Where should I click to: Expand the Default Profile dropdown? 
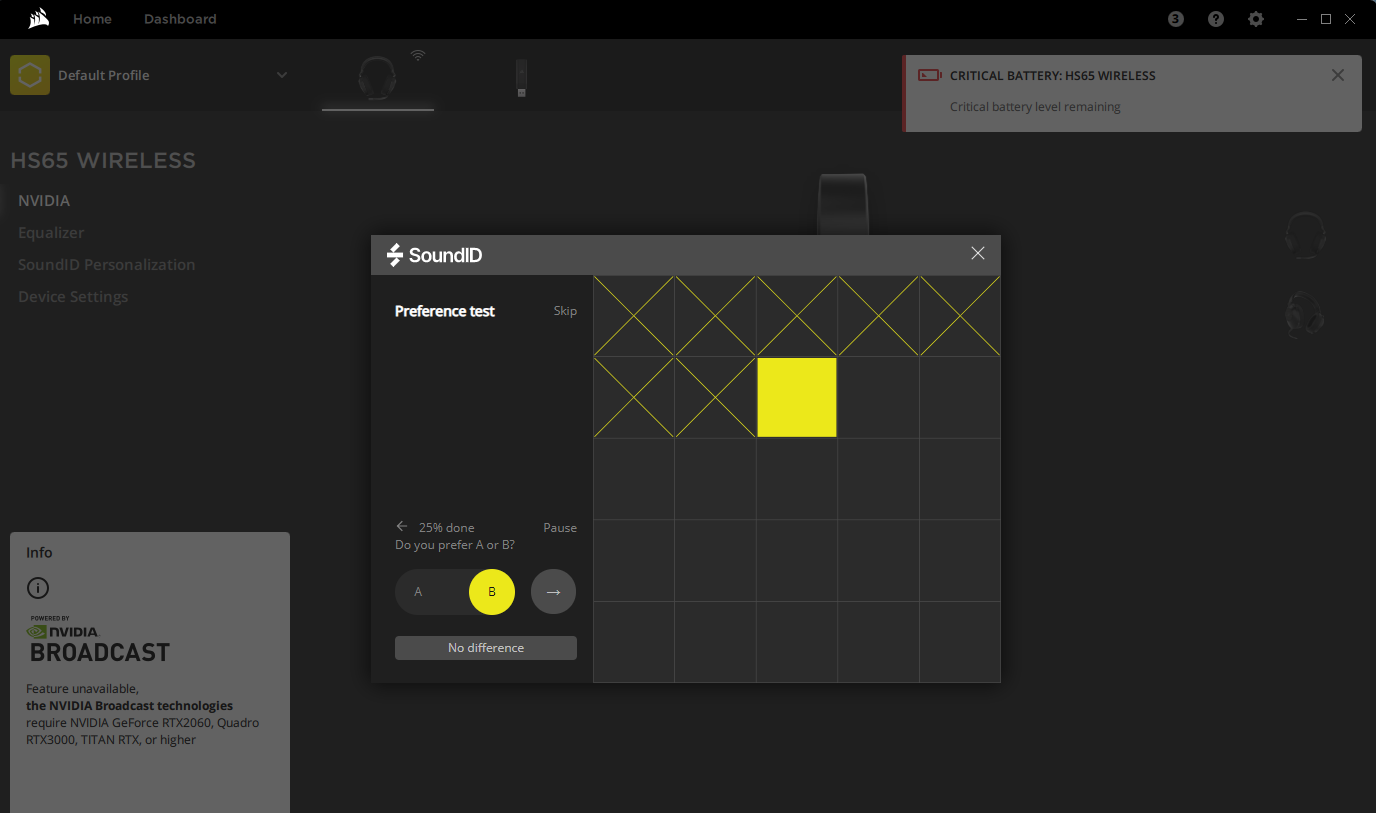coord(282,75)
